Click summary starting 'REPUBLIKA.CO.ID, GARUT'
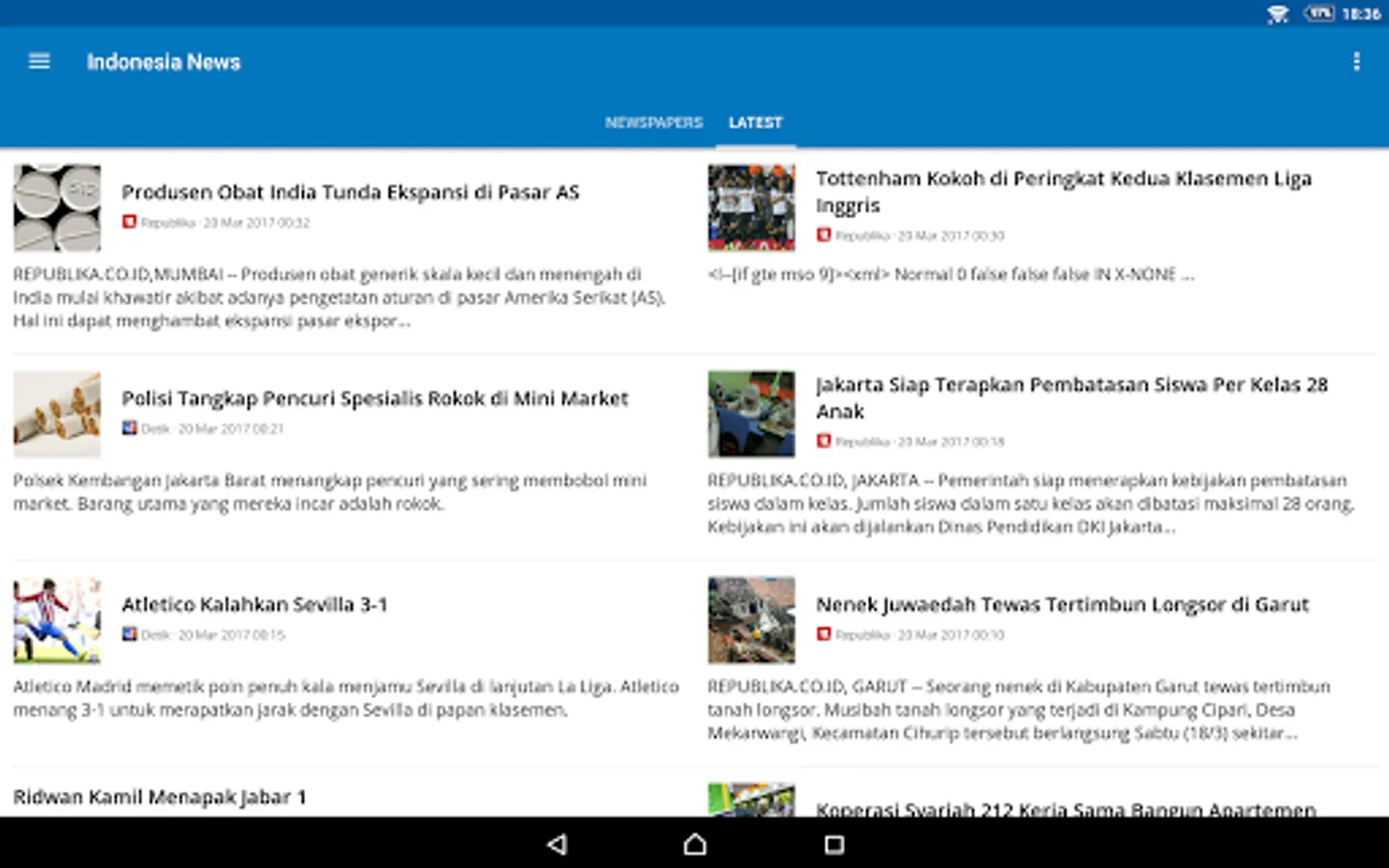Viewport: 1389px width, 868px height. coord(1020,710)
